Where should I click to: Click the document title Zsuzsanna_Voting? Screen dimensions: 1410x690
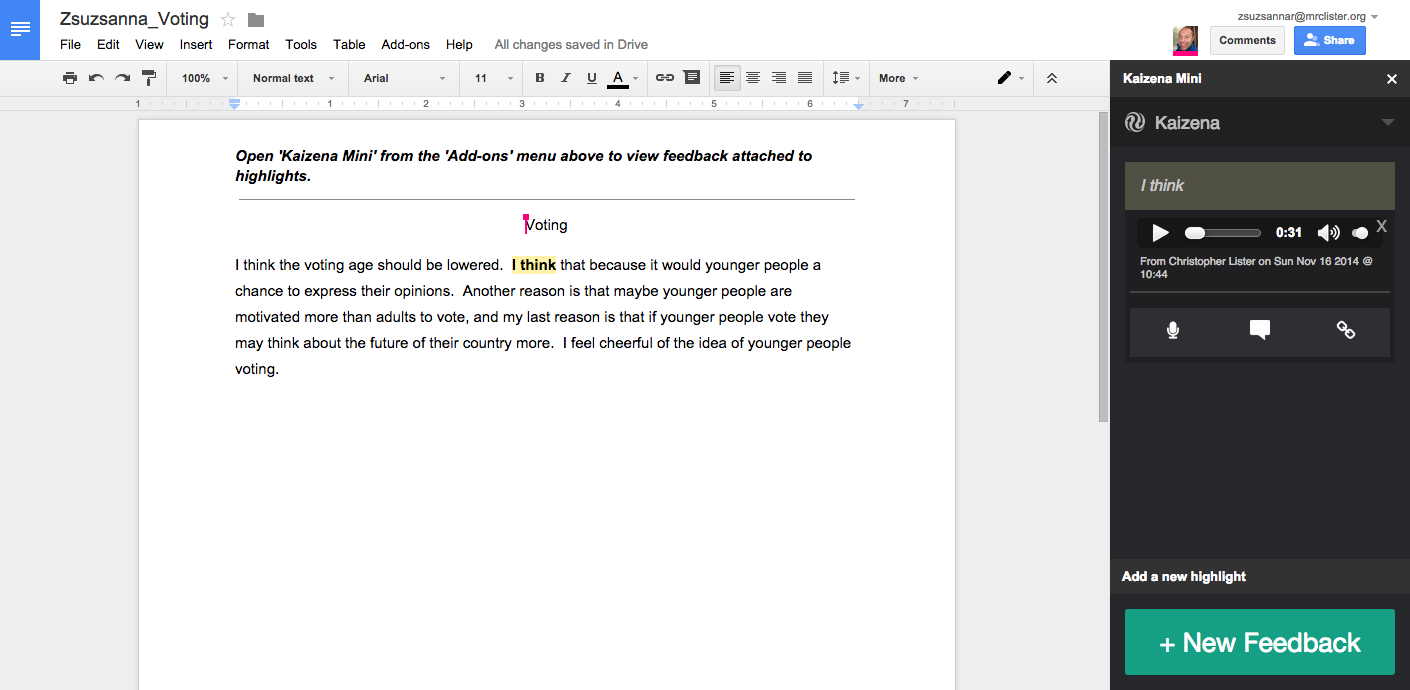(x=134, y=19)
